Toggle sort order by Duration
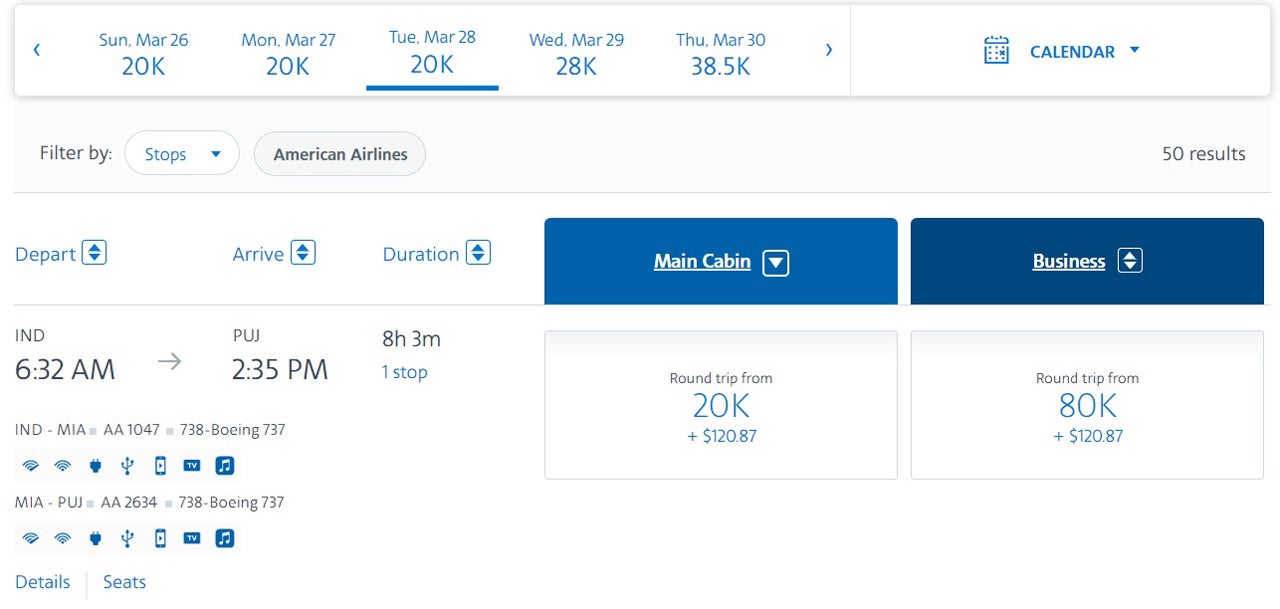1280x609 pixels. point(479,253)
